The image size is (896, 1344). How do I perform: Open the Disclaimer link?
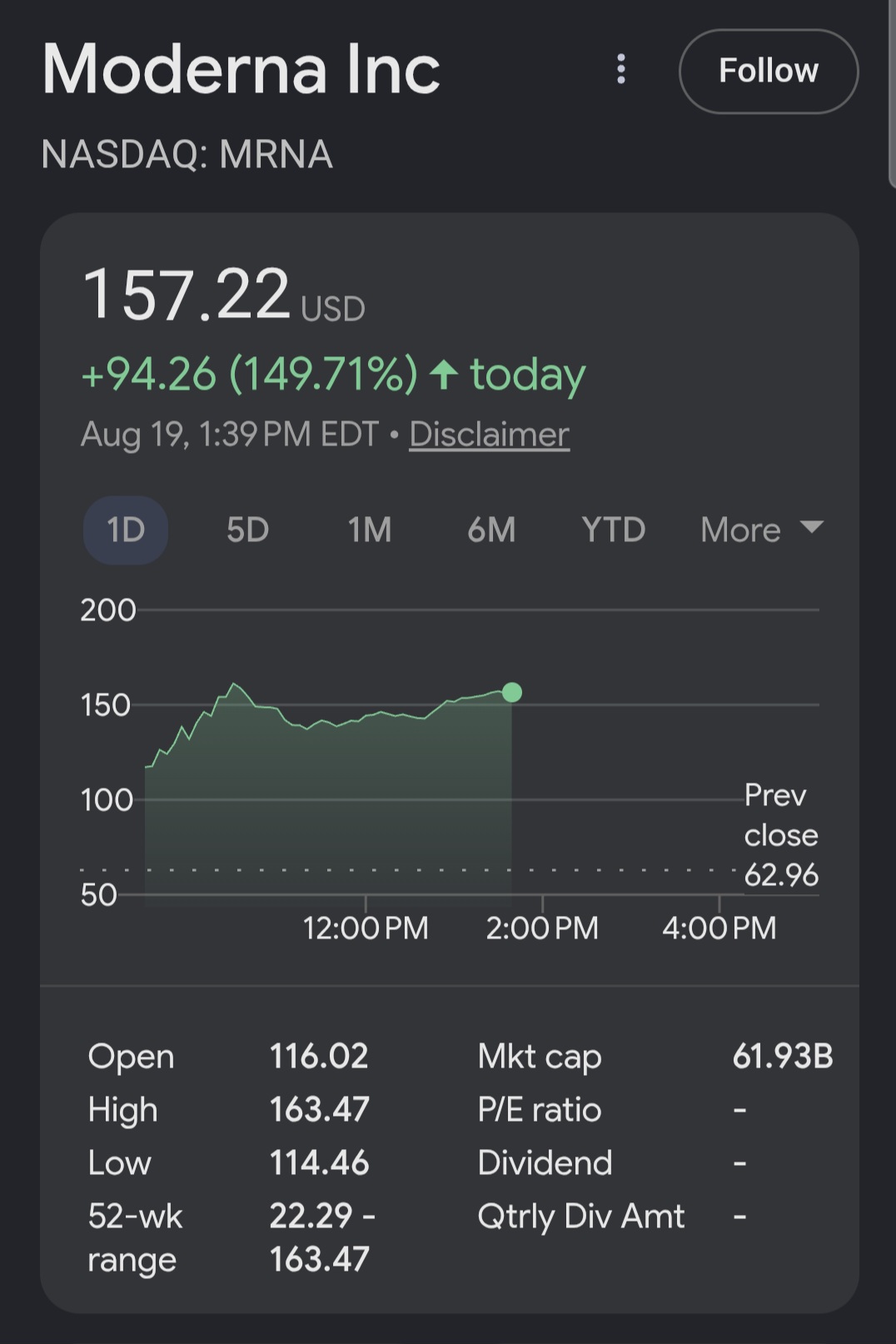coord(490,434)
